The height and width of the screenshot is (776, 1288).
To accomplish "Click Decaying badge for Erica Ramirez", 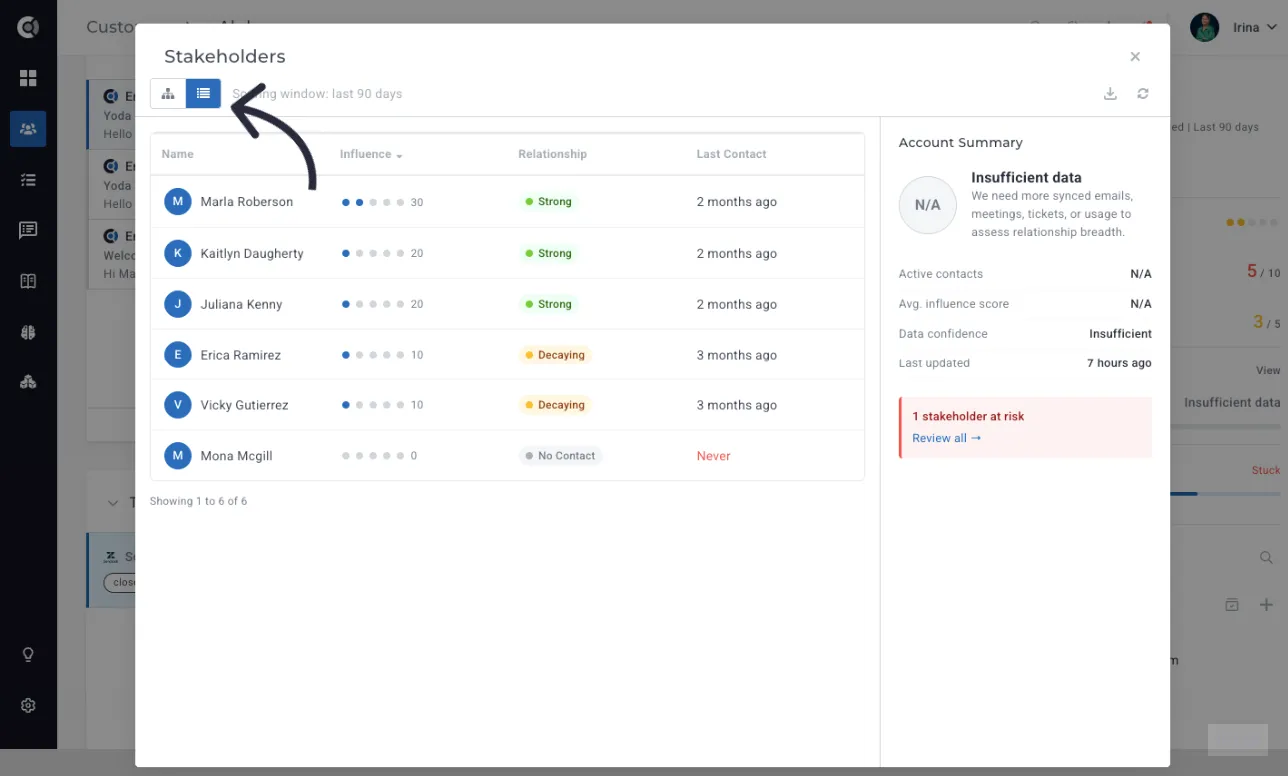I will (x=555, y=355).
